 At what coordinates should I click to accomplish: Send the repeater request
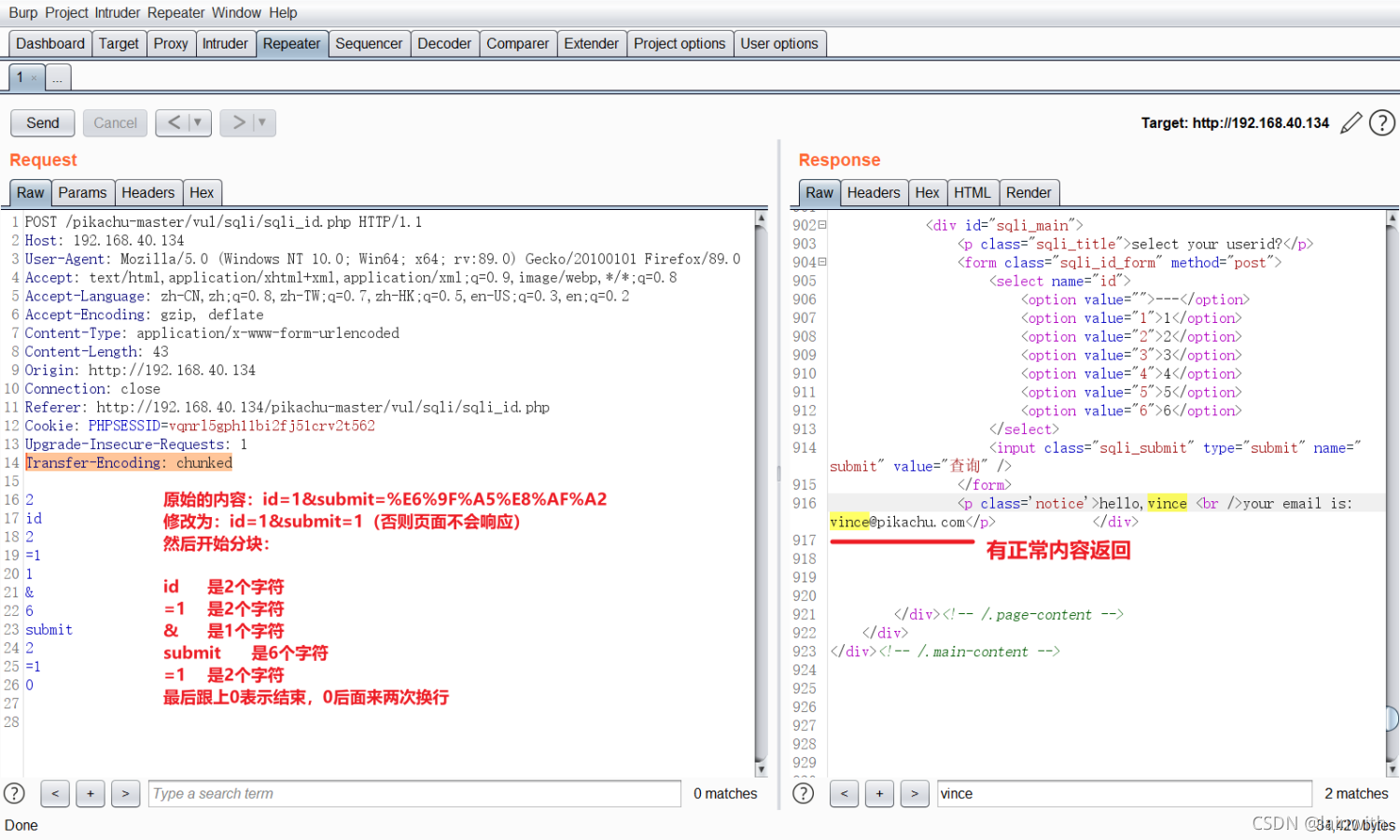click(x=43, y=123)
